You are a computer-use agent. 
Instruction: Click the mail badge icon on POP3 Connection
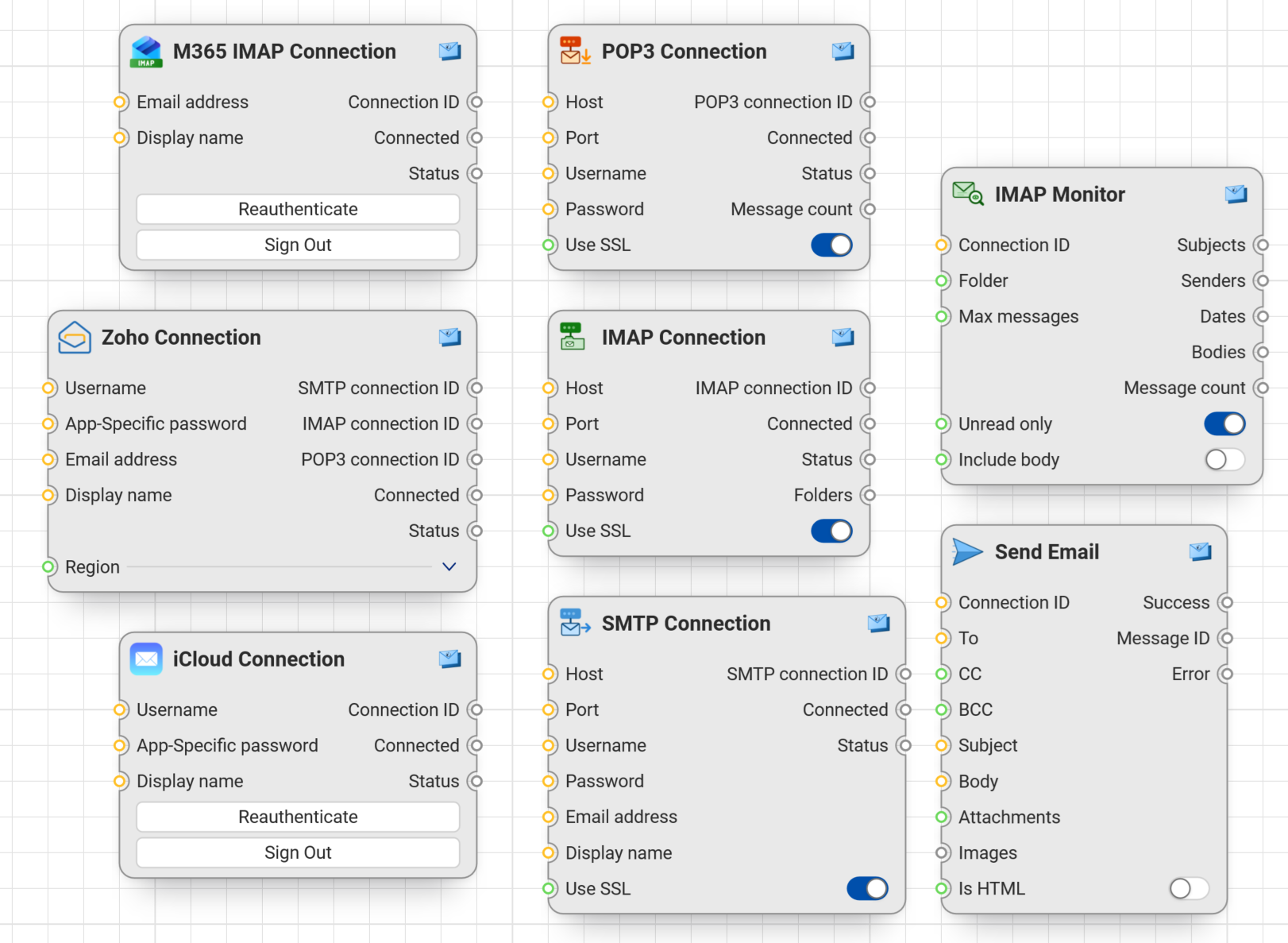click(843, 52)
